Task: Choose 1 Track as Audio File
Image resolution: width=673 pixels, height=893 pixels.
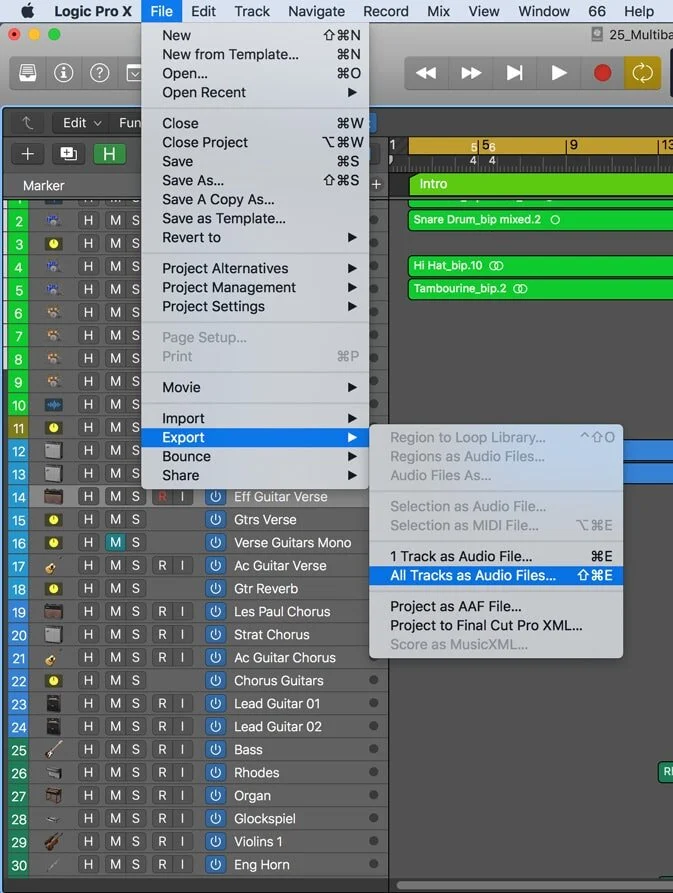Action: 496,556
